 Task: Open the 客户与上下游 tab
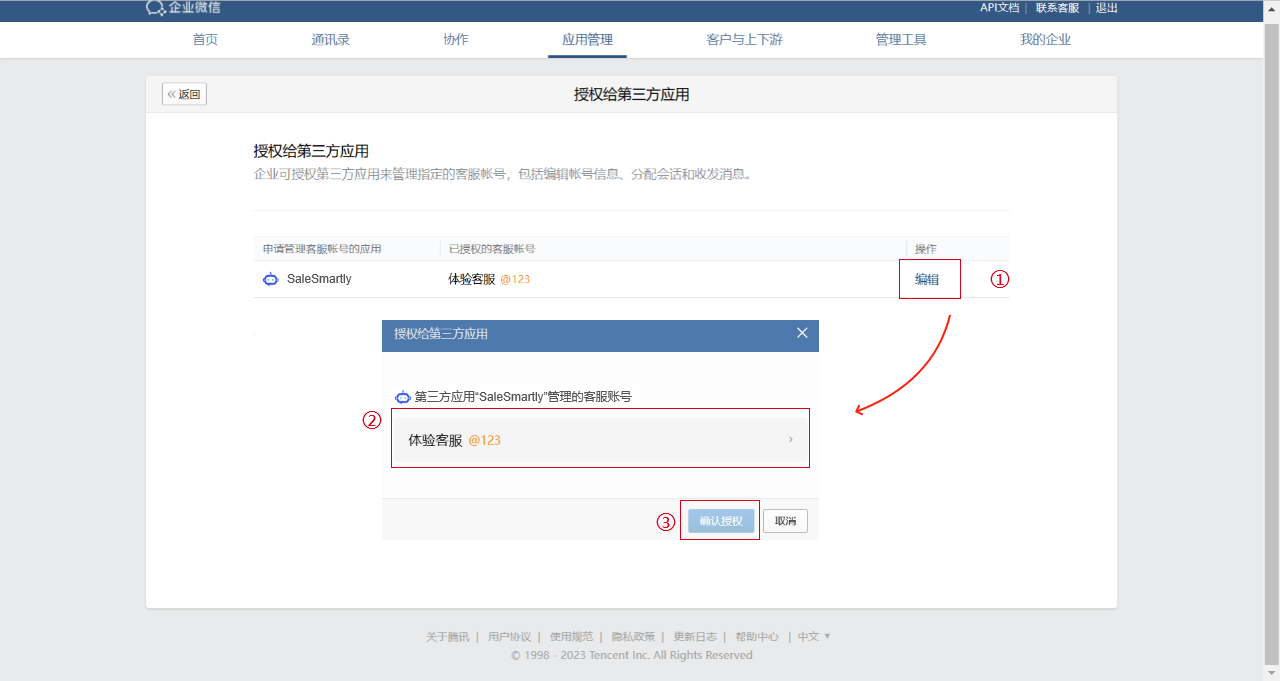tap(744, 40)
